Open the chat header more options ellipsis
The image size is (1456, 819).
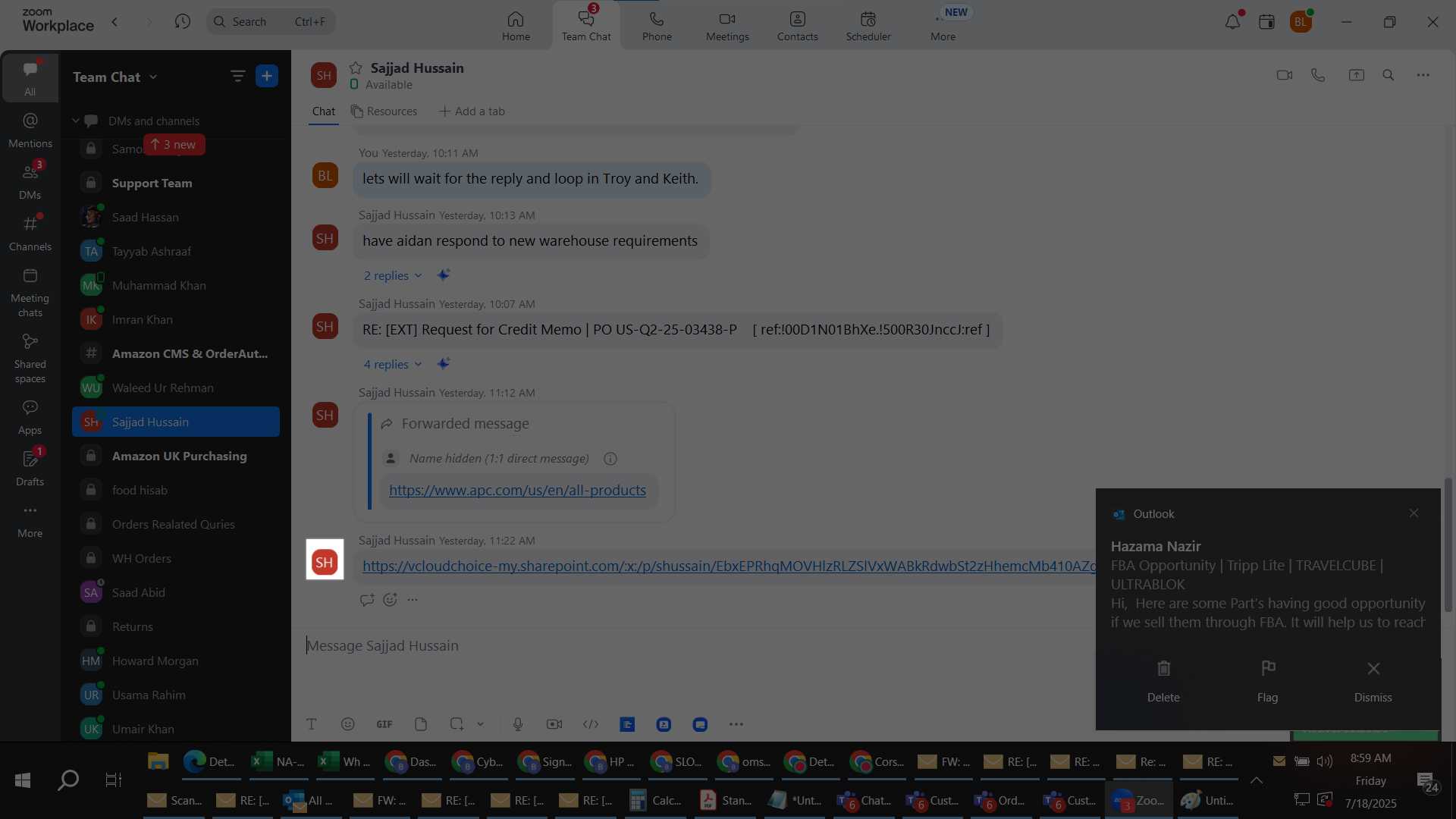tap(1423, 75)
